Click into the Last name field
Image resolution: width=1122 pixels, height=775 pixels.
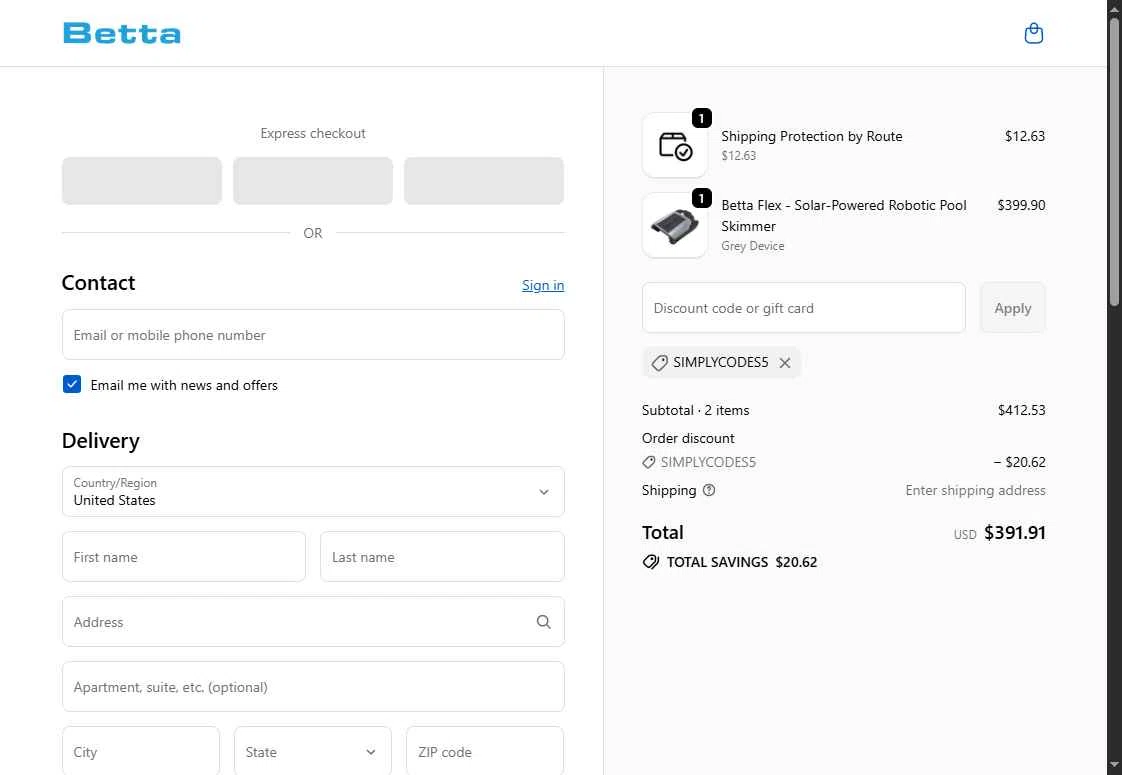[x=442, y=557]
